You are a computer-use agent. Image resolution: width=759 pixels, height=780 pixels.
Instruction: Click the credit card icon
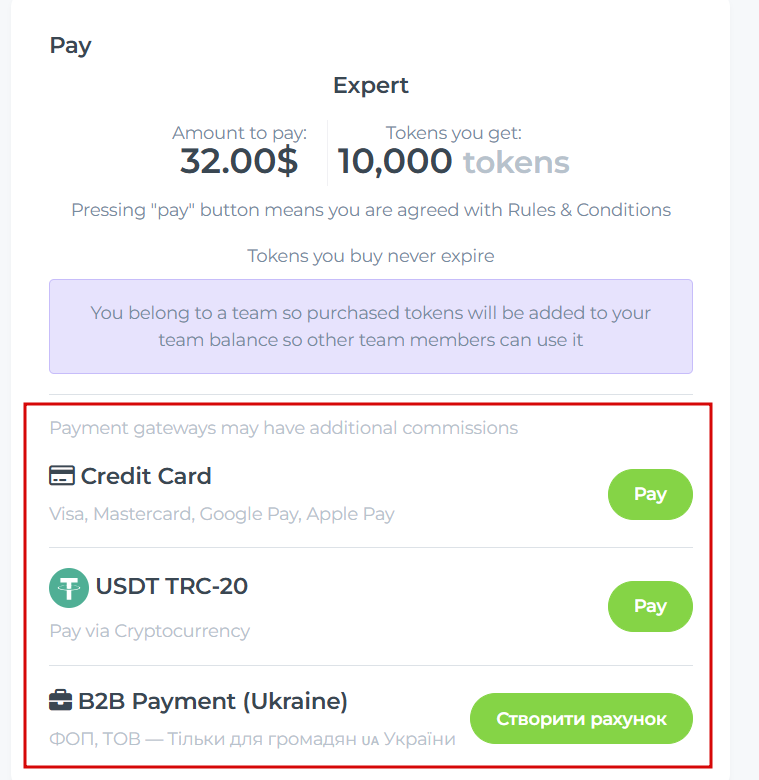pyautogui.click(x=62, y=476)
